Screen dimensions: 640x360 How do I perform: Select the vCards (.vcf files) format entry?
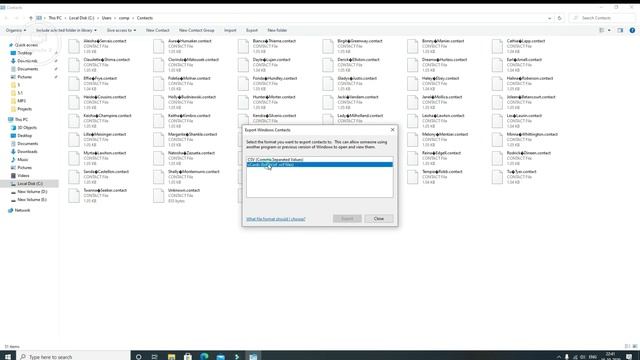320,164
